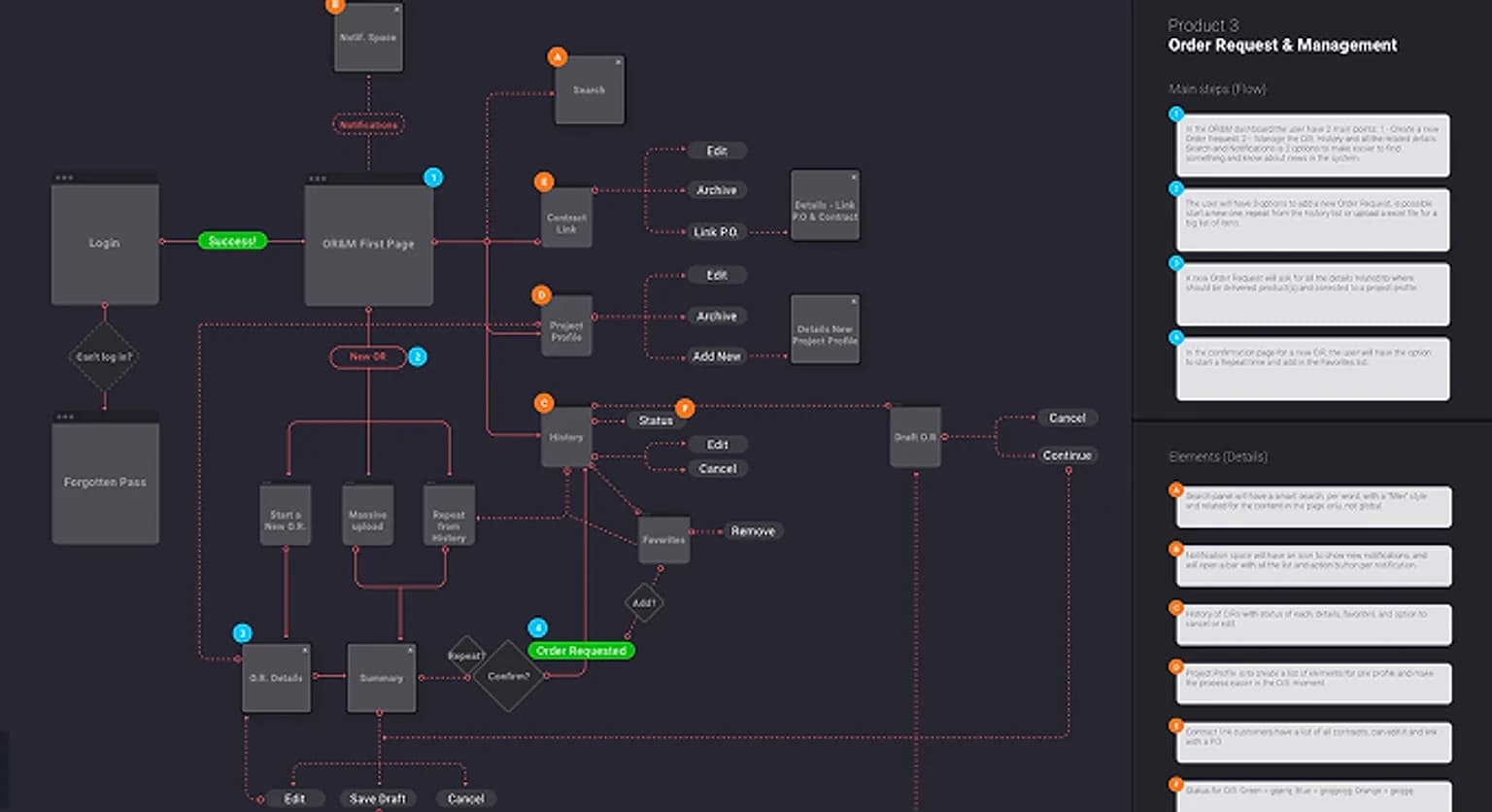The width and height of the screenshot is (1492, 812).
Task: Click the Save Draft pill
Action: pos(378,798)
